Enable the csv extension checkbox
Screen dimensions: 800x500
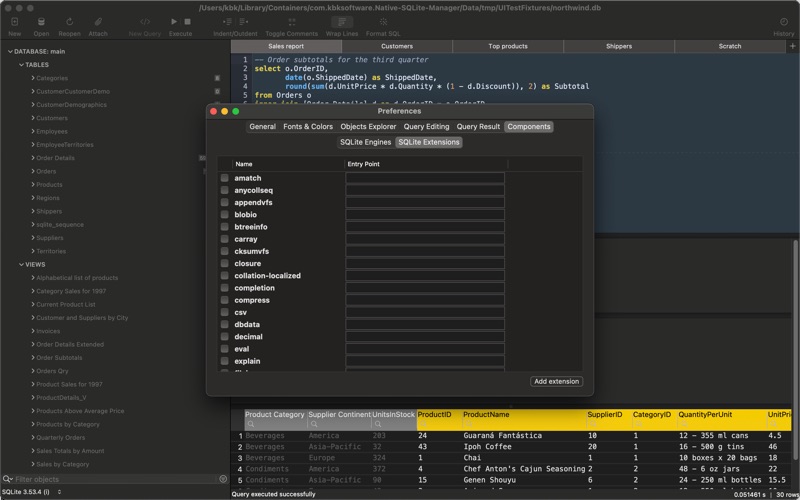[224, 312]
